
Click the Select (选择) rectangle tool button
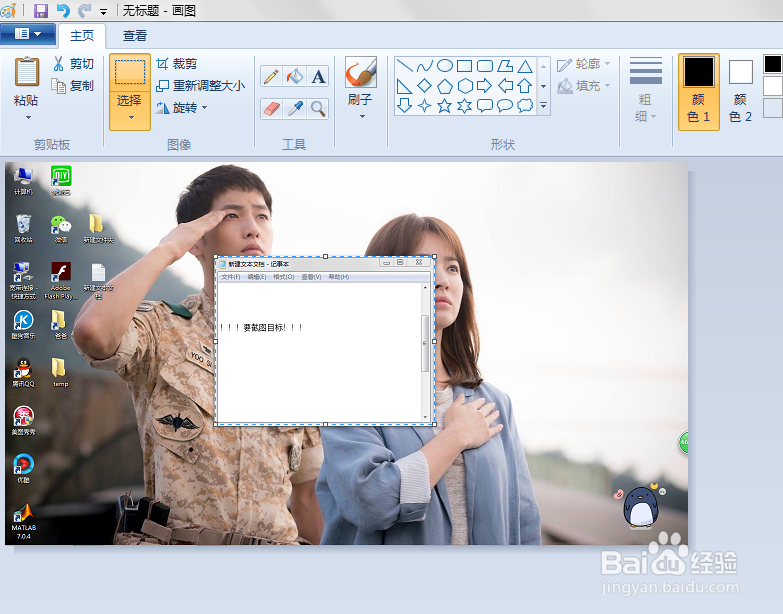click(x=130, y=73)
